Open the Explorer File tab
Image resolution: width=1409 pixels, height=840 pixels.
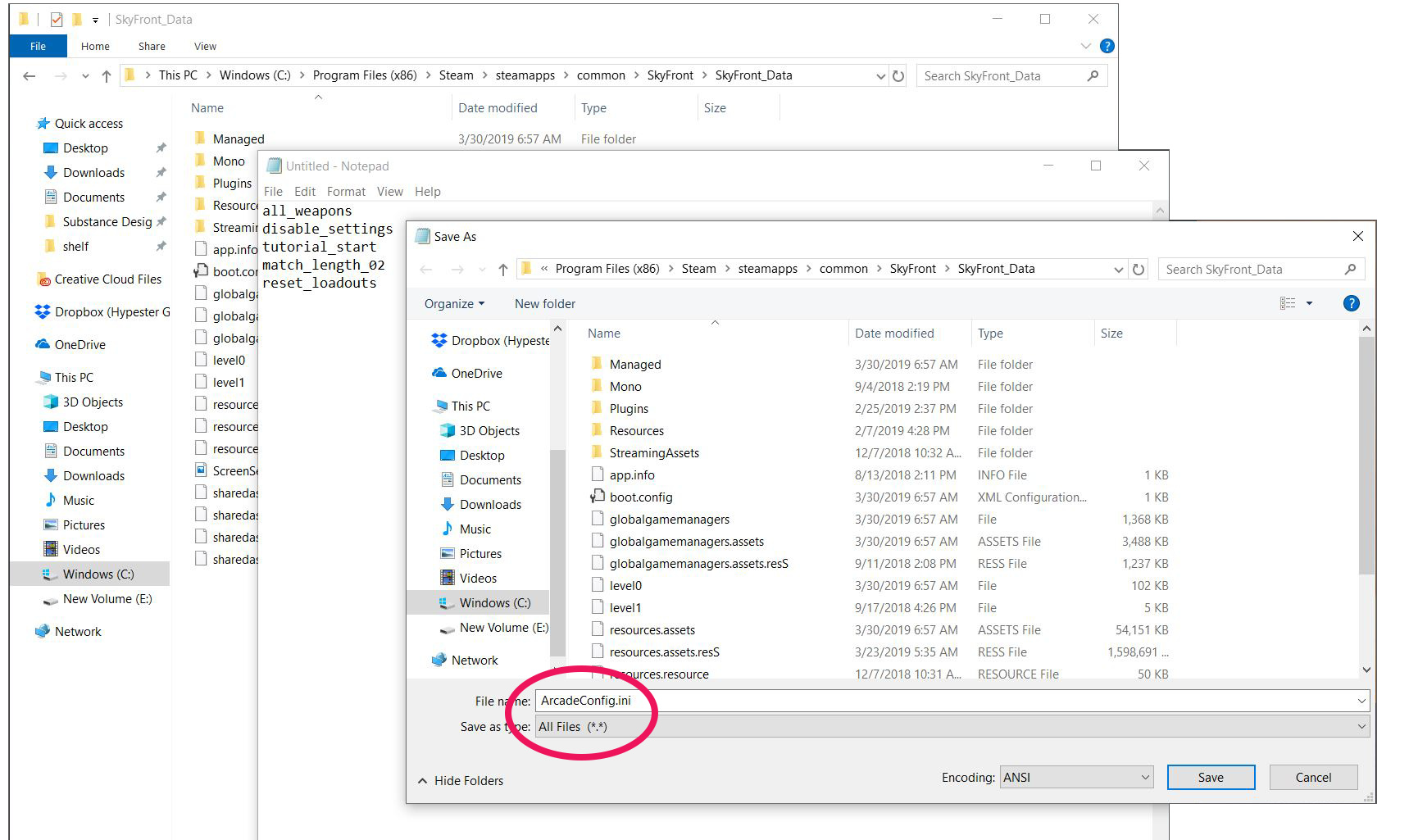38,47
